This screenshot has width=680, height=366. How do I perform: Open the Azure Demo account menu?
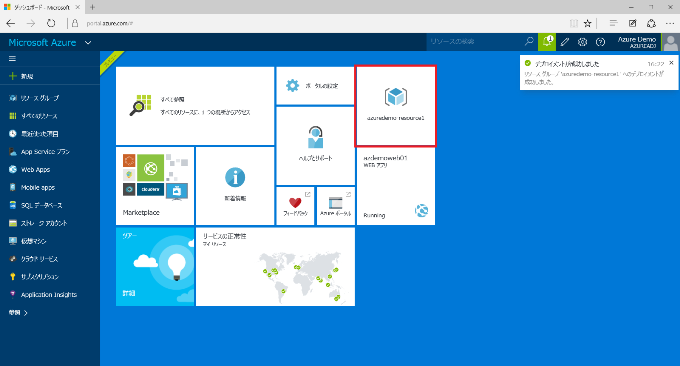(637, 42)
